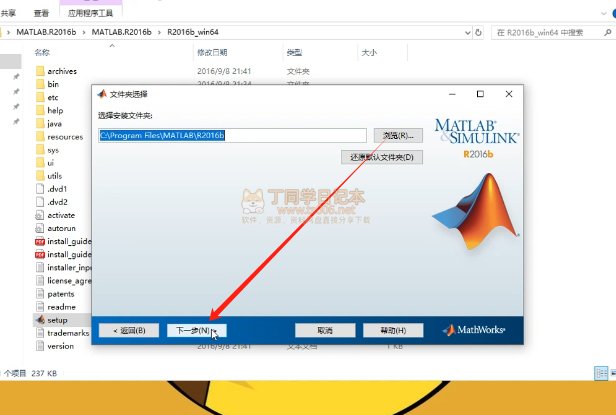Expand the Explorer ribbon chevron
The width and height of the screenshot is (616, 415).
click(x=604, y=13)
